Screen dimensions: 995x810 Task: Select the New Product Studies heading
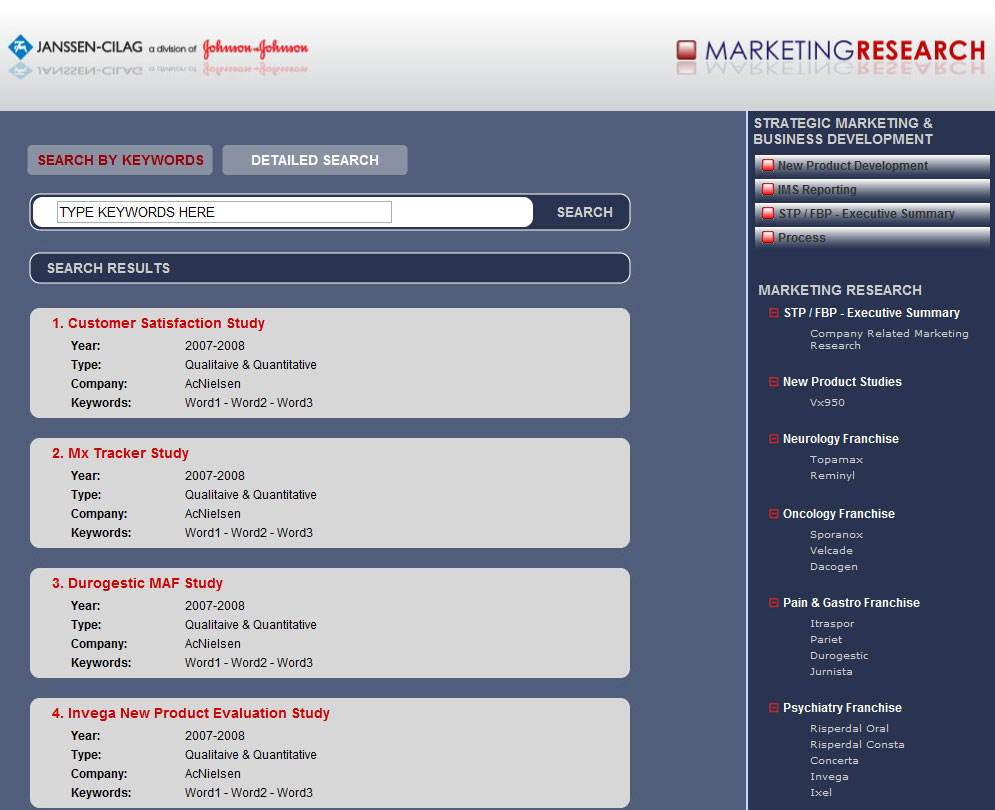click(842, 382)
